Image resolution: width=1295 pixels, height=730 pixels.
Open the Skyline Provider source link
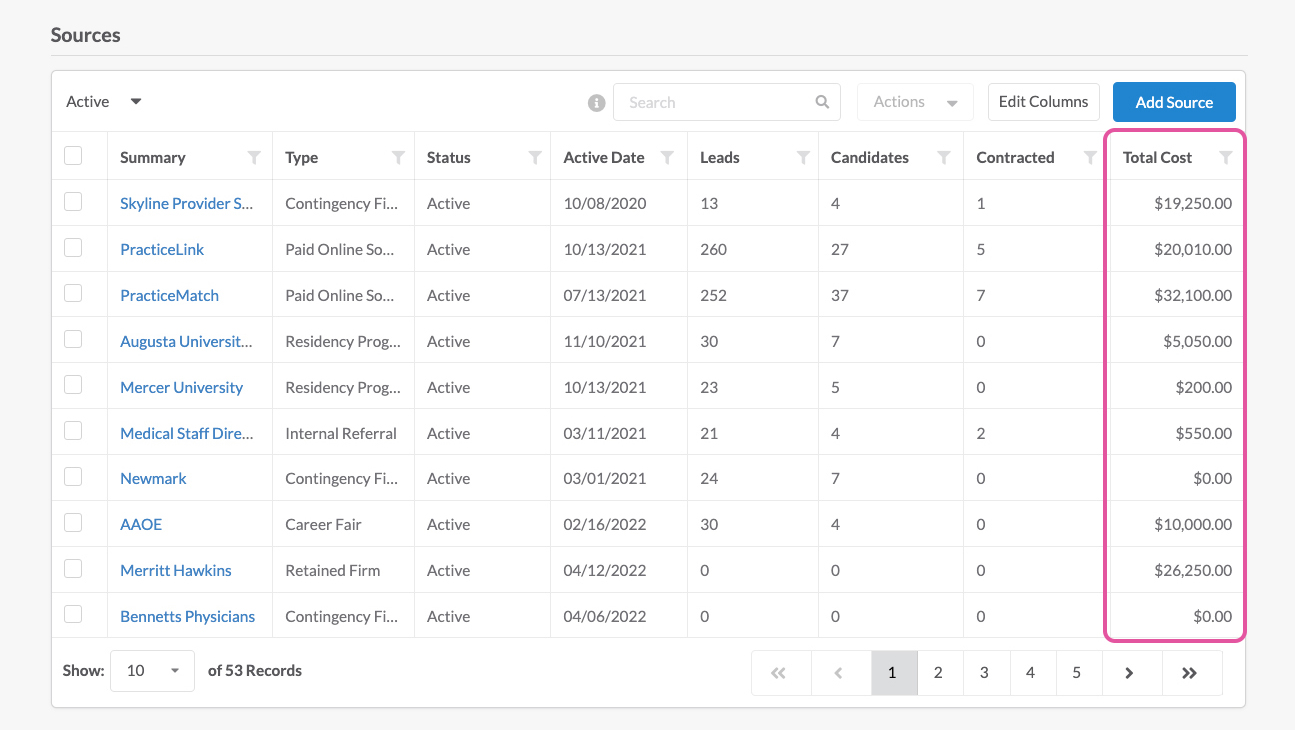coord(187,203)
